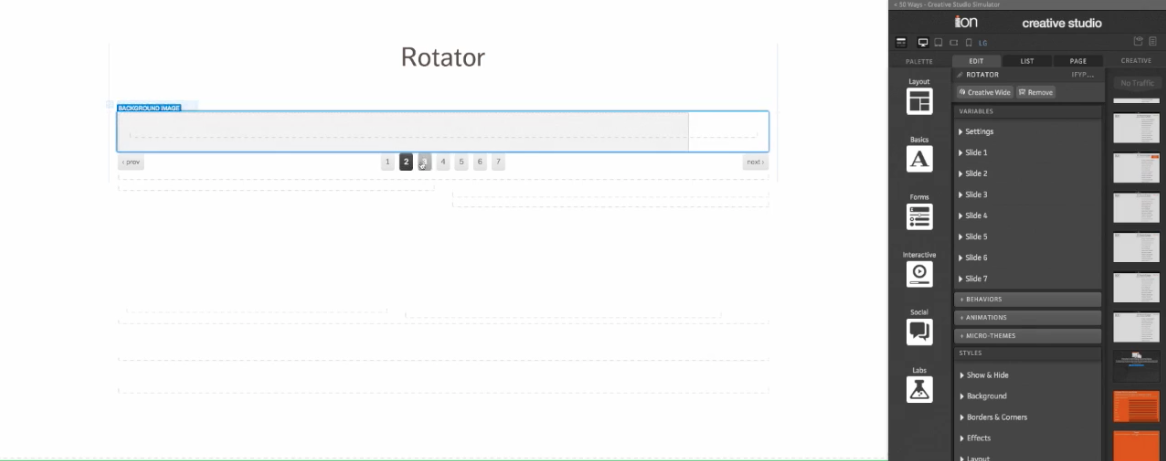Image resolution: width=1166 pixels, height=461 pixels.
Task: Switch to the Page tab
Action: [x=1077, y=61]
